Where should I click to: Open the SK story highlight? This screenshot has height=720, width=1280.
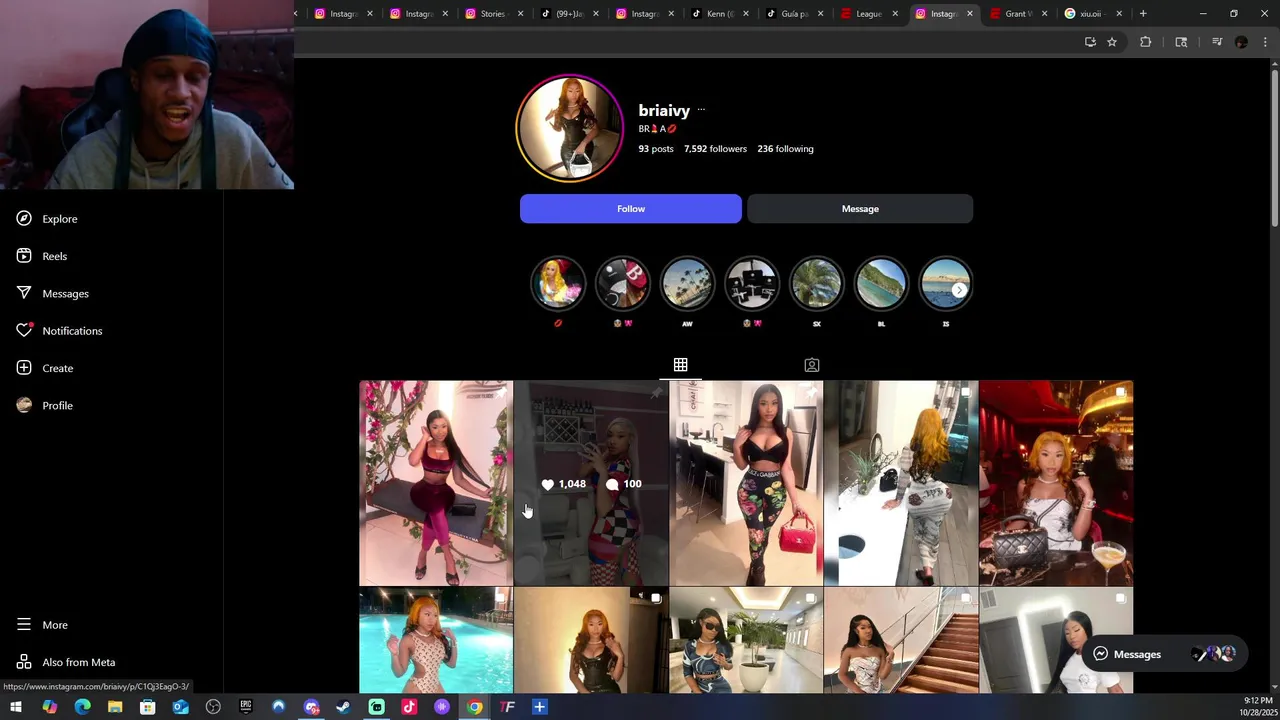(x=816, y=285)
